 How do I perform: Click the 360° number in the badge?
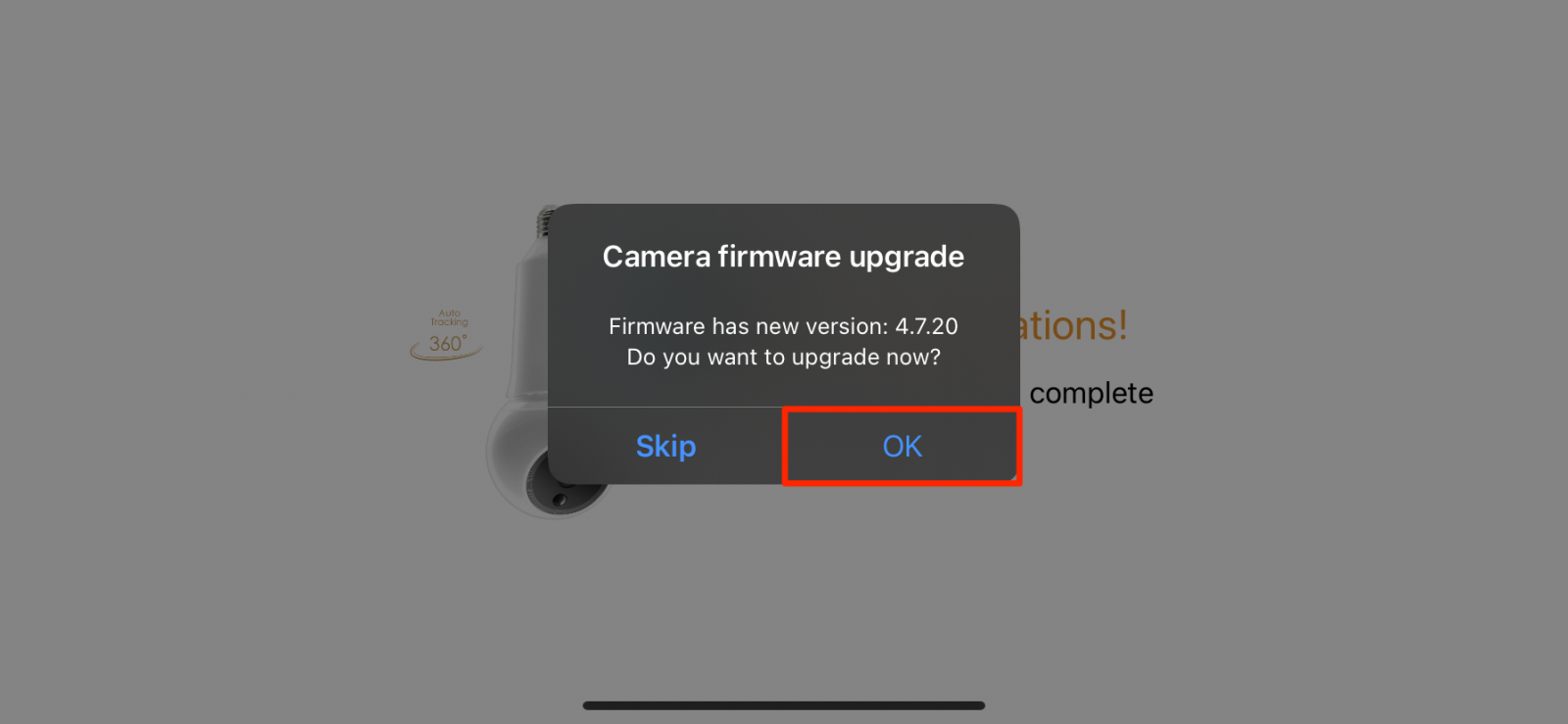tap(447, 344)
